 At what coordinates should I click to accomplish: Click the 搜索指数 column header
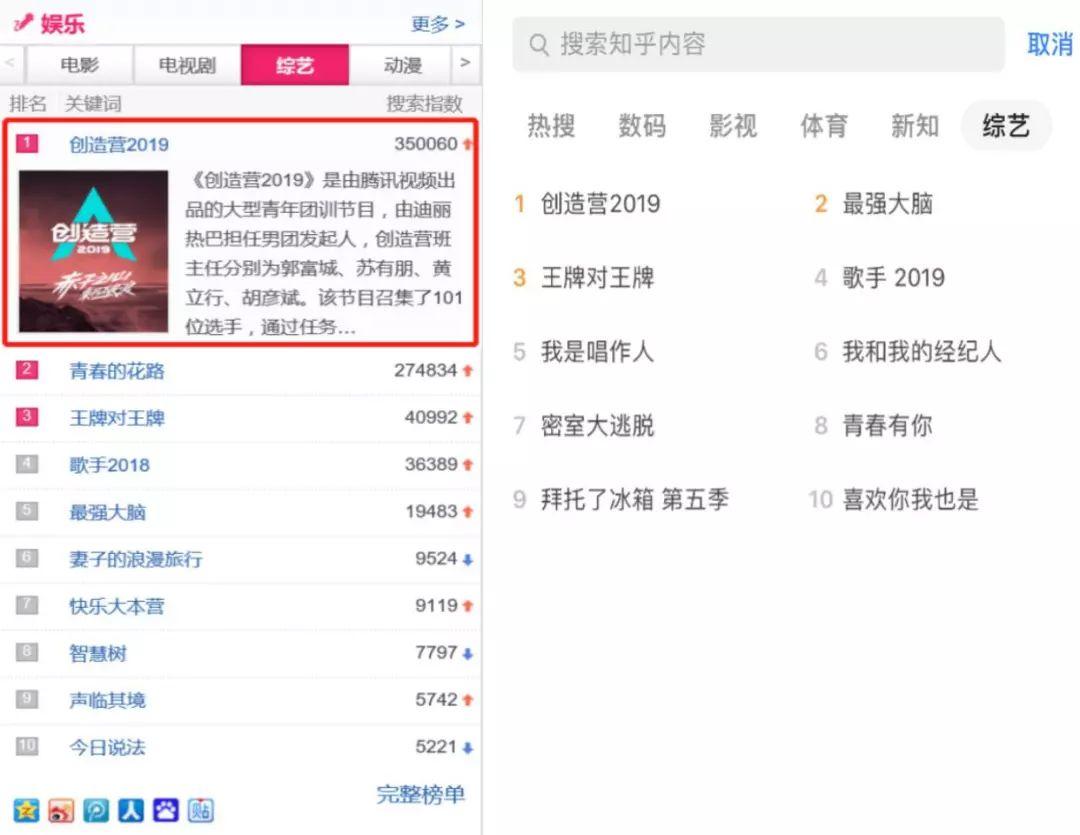coord(424,103)
